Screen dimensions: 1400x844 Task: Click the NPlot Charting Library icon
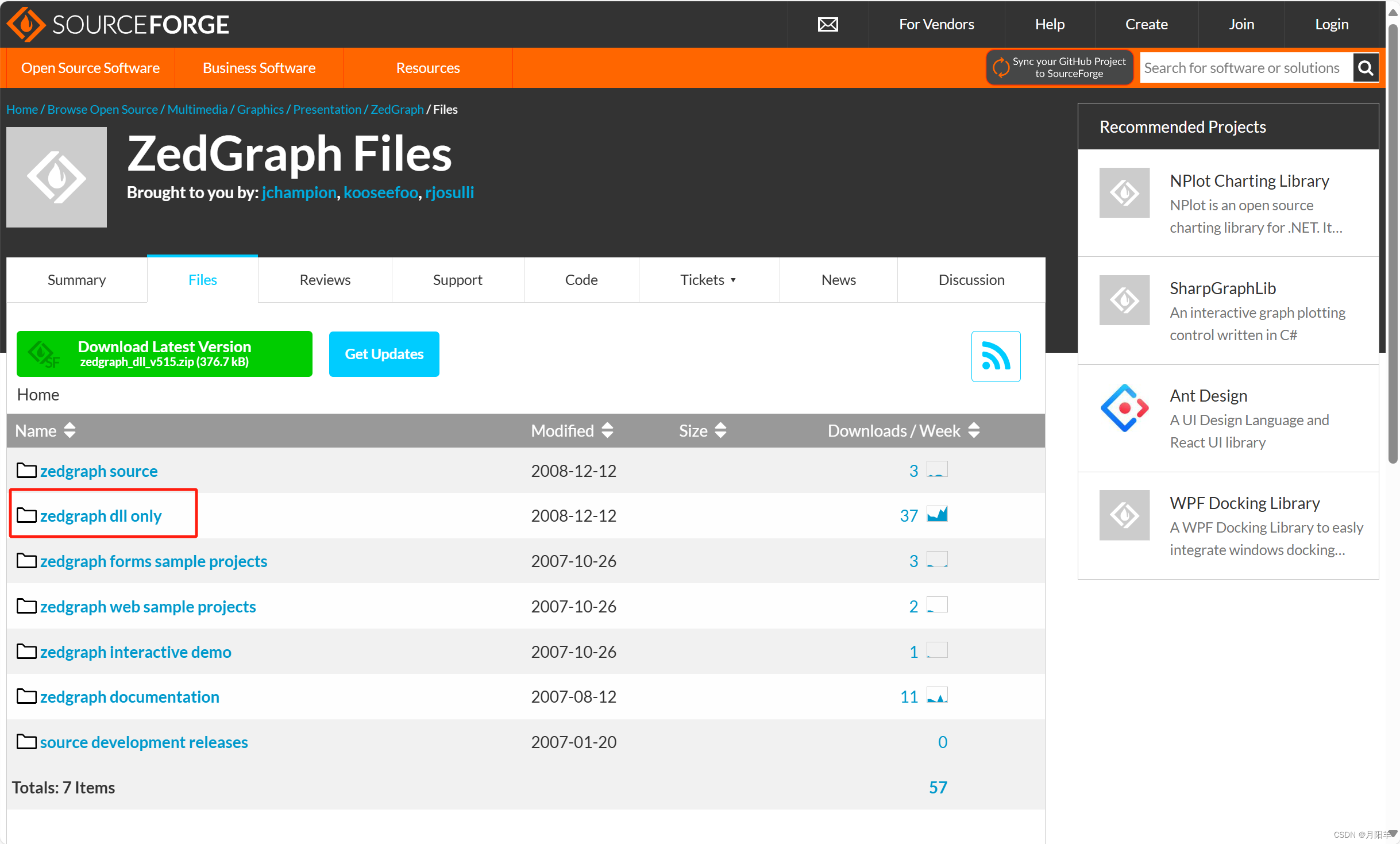[1124, 193]
